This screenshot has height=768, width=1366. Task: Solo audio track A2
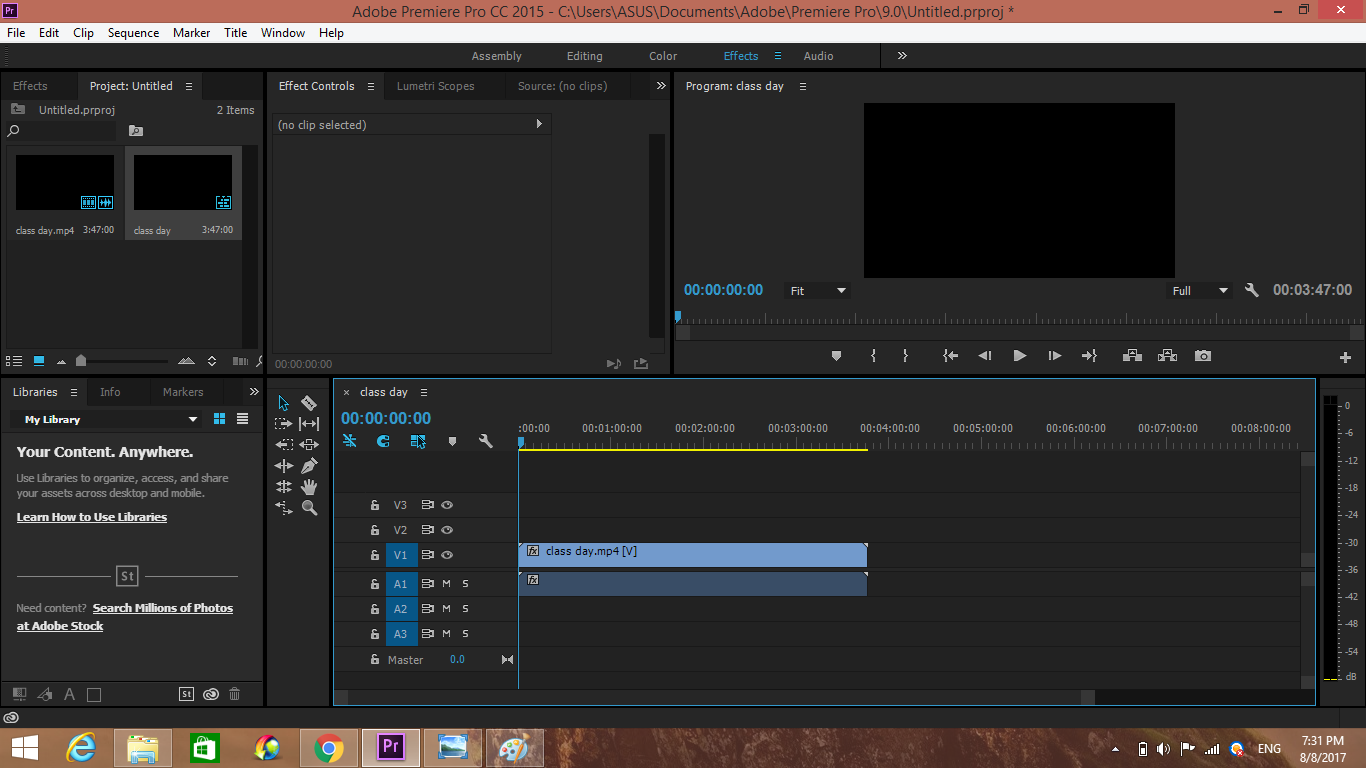(465, 609)
